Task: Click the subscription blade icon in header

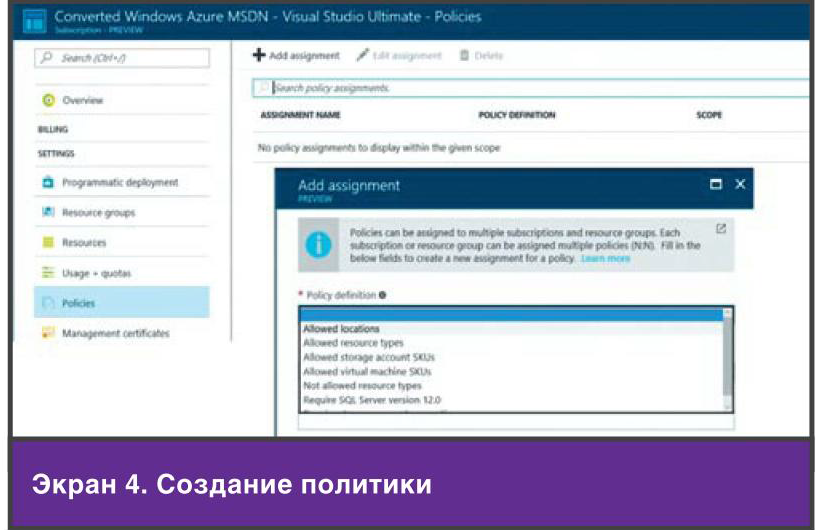Action: [x=35, y=21]
